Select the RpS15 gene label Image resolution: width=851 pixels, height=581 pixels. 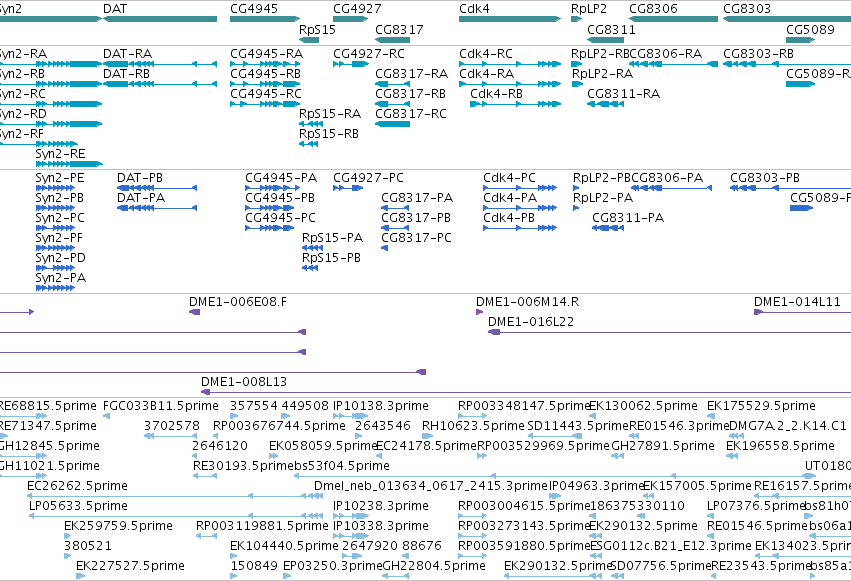[x=317, y=29]
